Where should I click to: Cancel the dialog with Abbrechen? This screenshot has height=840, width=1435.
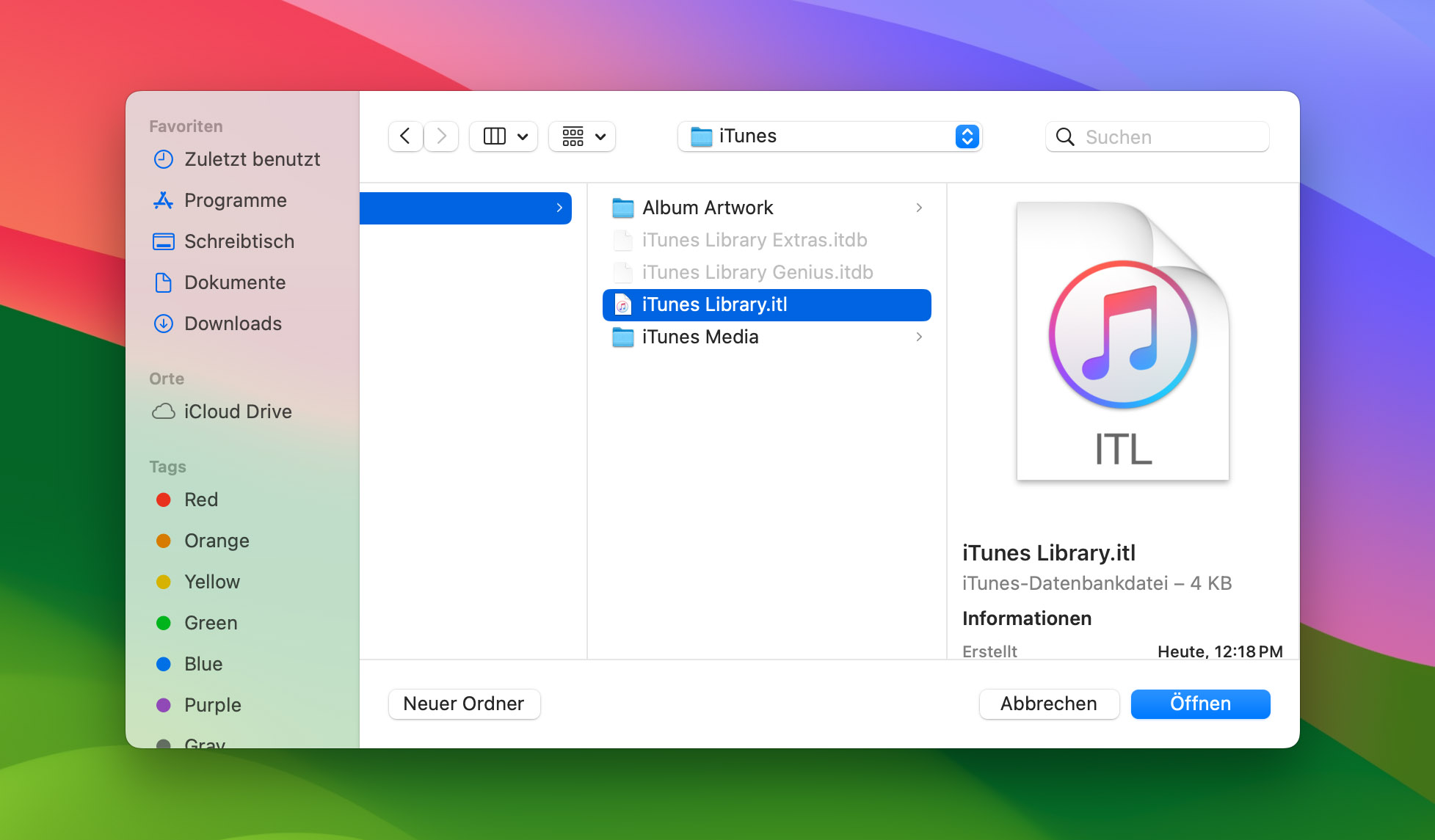click(x=1049, y=704)
